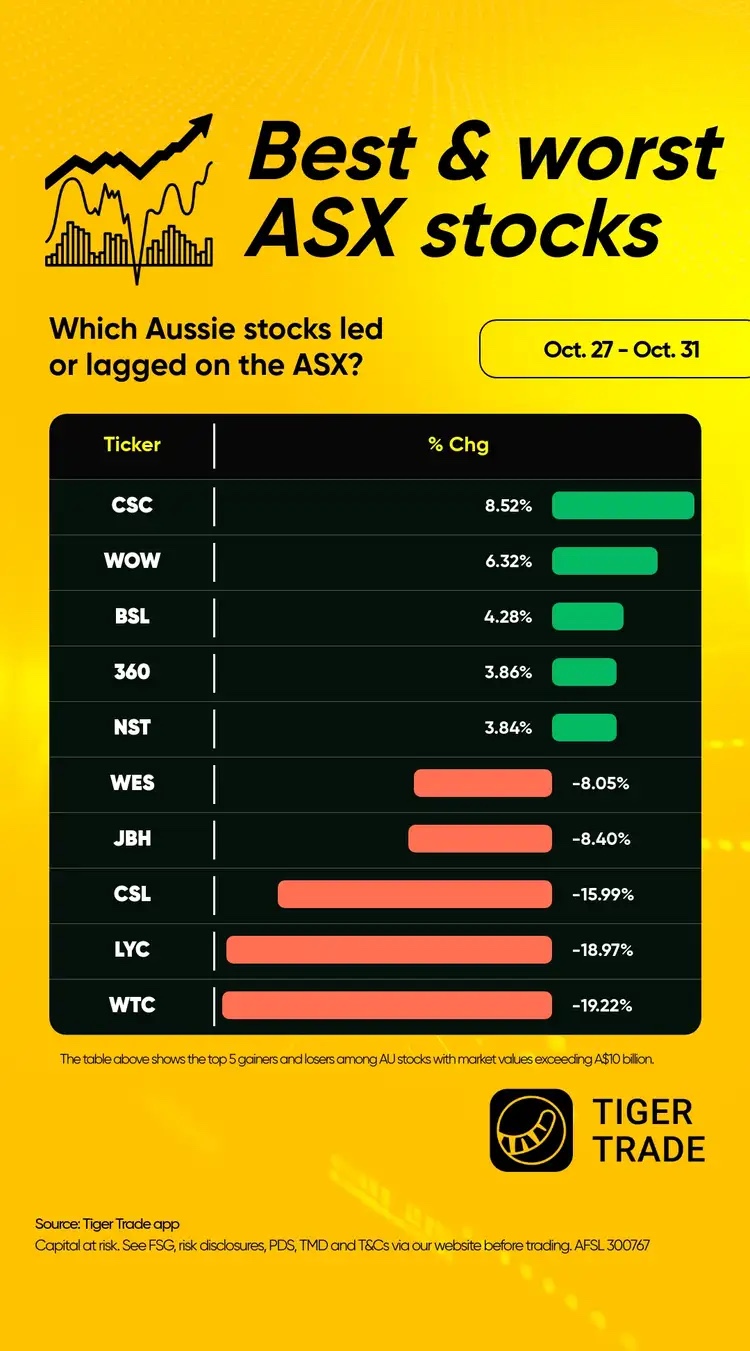Click the TIGER TRADE brand text
The width and height of the screenshot is (750, 1351).
pos(649,1130)
